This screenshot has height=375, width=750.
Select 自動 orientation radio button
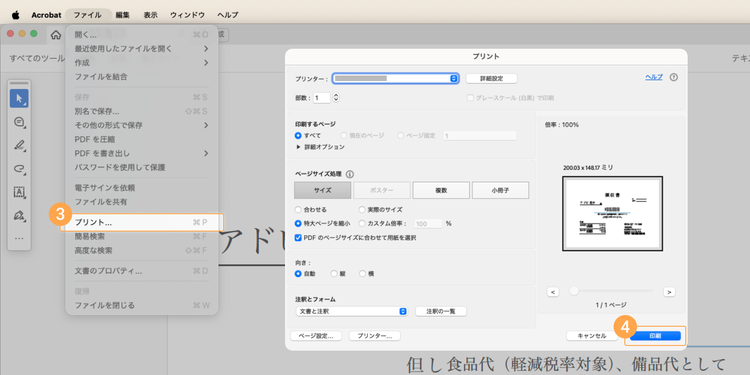298,274
